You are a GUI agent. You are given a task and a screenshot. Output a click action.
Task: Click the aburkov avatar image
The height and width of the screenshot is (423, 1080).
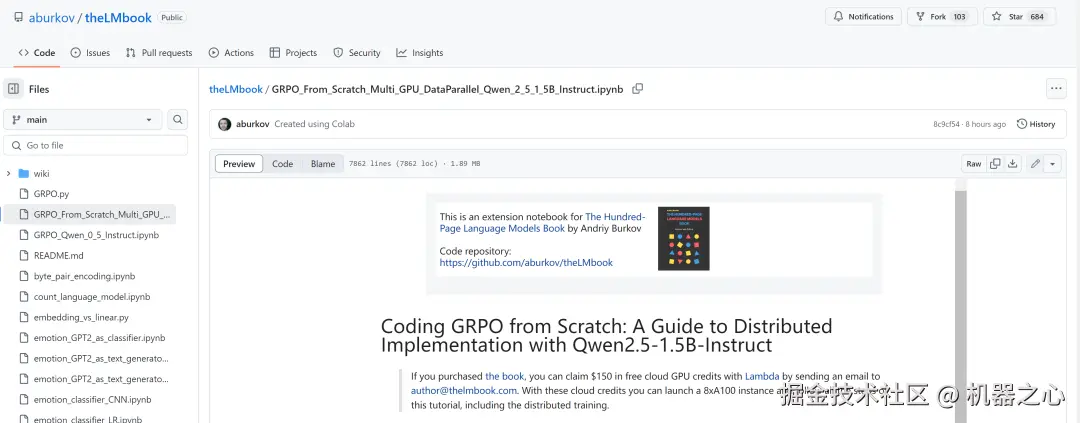225,124
